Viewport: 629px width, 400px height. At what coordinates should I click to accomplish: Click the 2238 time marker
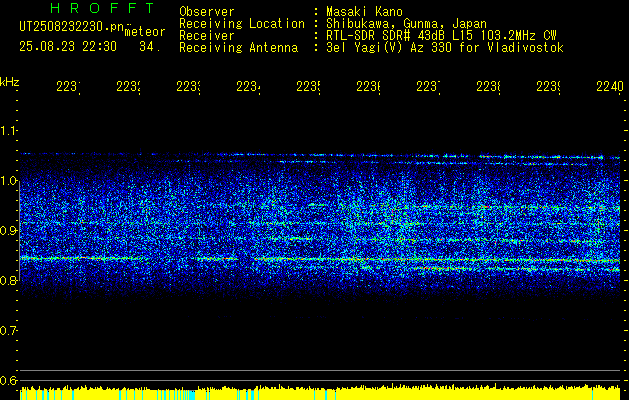(x=489, y=87)
